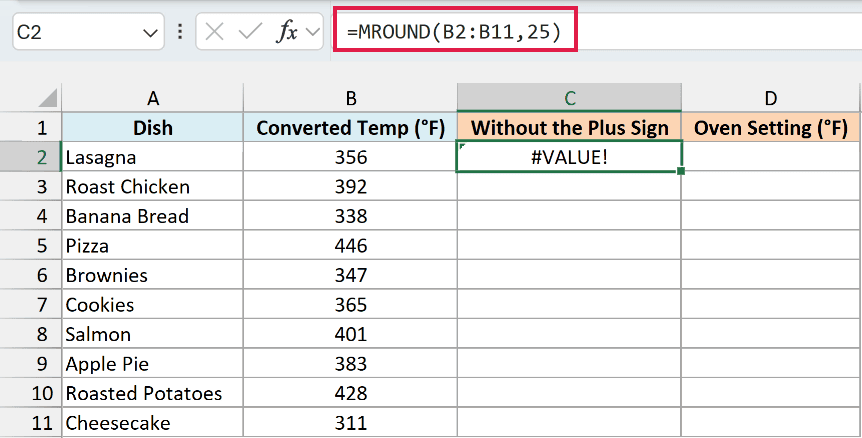
Task: Click the green fill handle of cell C2
Action: point(681,171)
